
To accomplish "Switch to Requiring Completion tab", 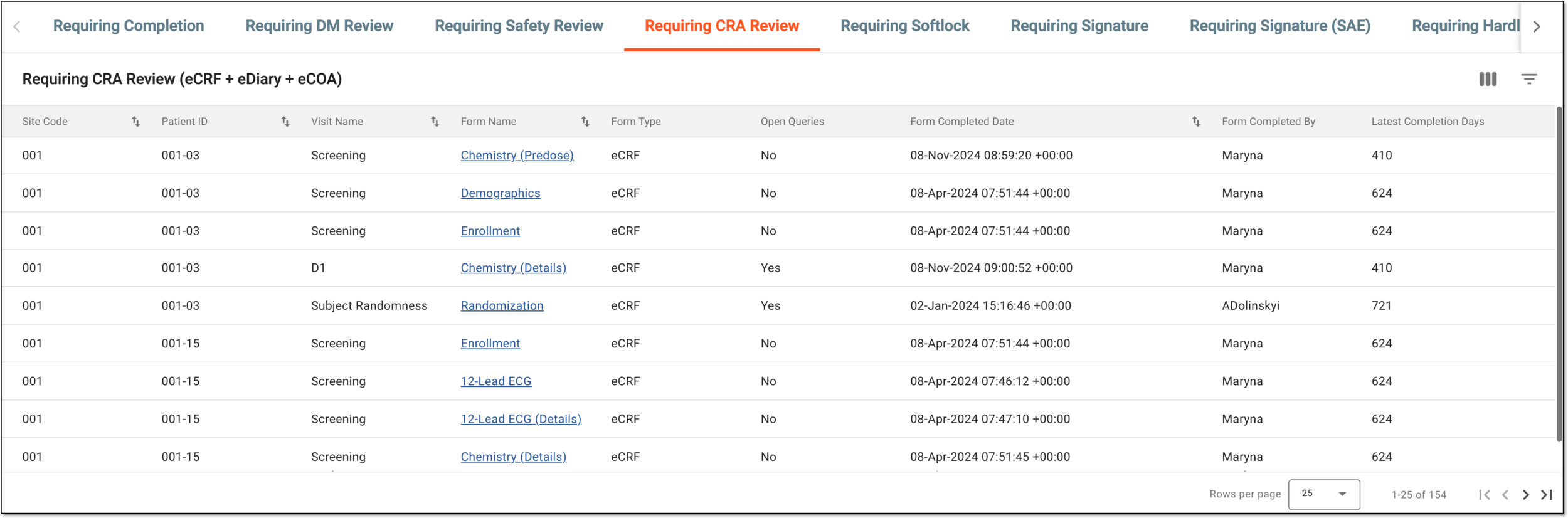I will (x=129, y=26).
